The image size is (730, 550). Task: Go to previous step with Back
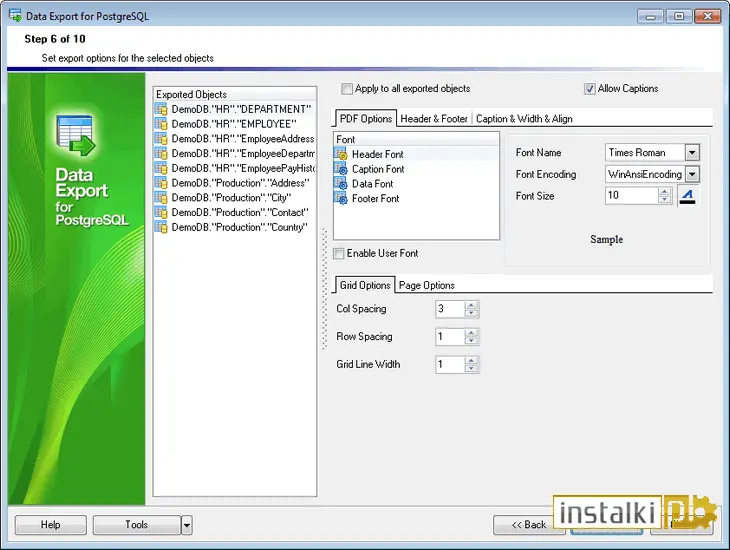pyautogui.click(x=528, y=525)
